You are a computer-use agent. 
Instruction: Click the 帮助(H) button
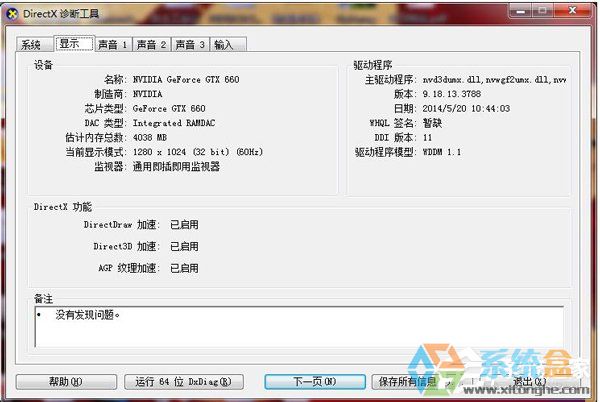point(66,381)
